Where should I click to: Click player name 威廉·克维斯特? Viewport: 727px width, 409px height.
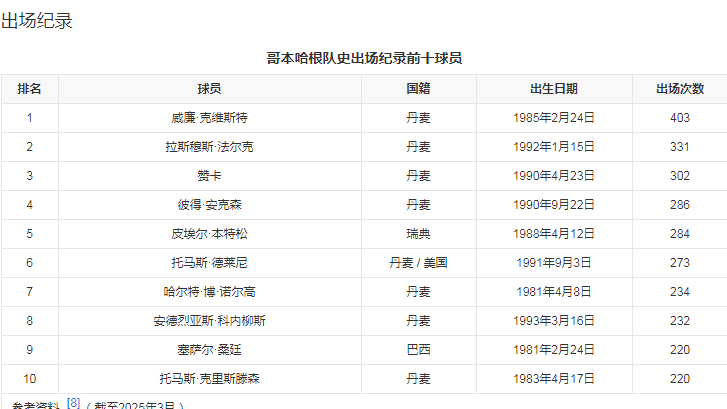click(x=209, y=118)
